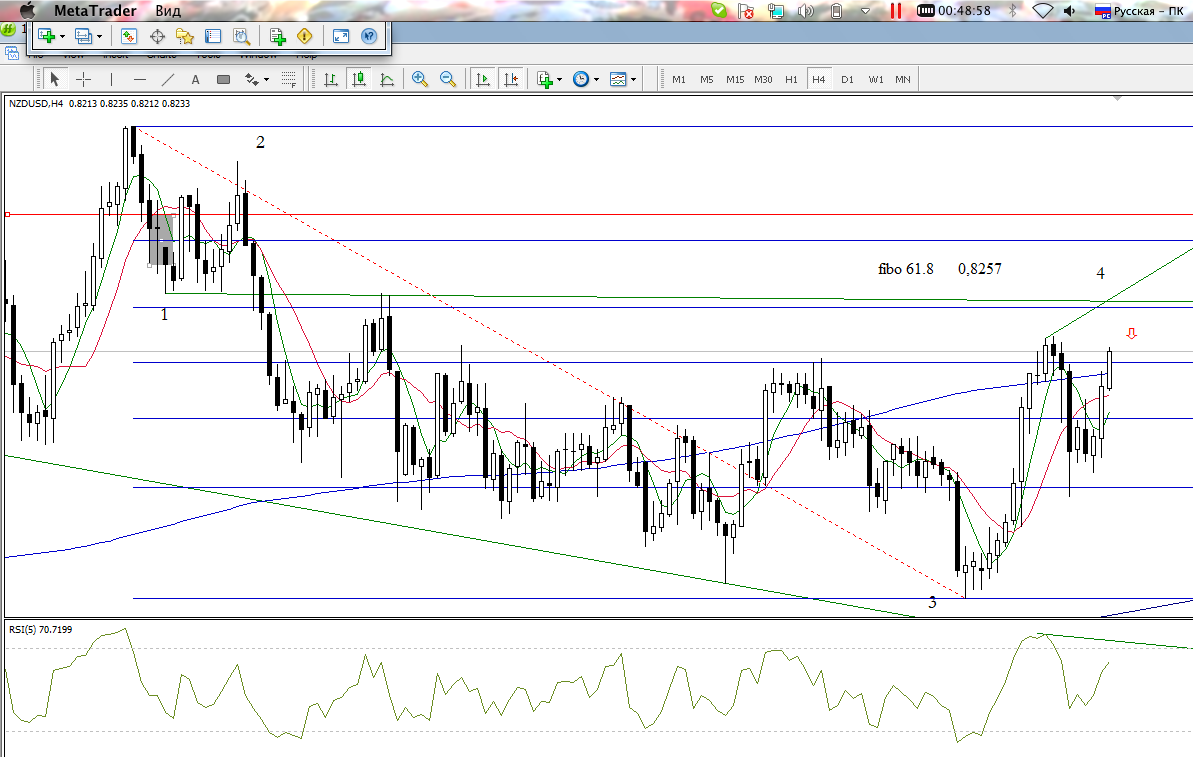Switch timeframe to W1
The width and height of the screenshot is (1193, 757).
point(876,79)
